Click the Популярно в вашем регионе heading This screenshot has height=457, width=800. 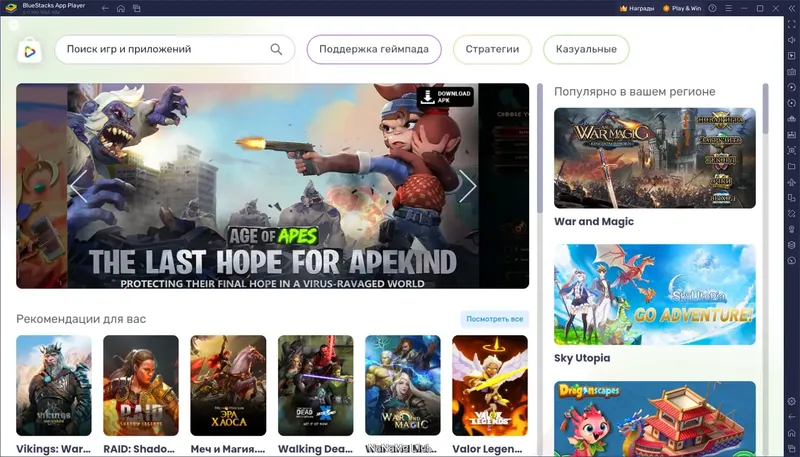click(x=635, y=92)
